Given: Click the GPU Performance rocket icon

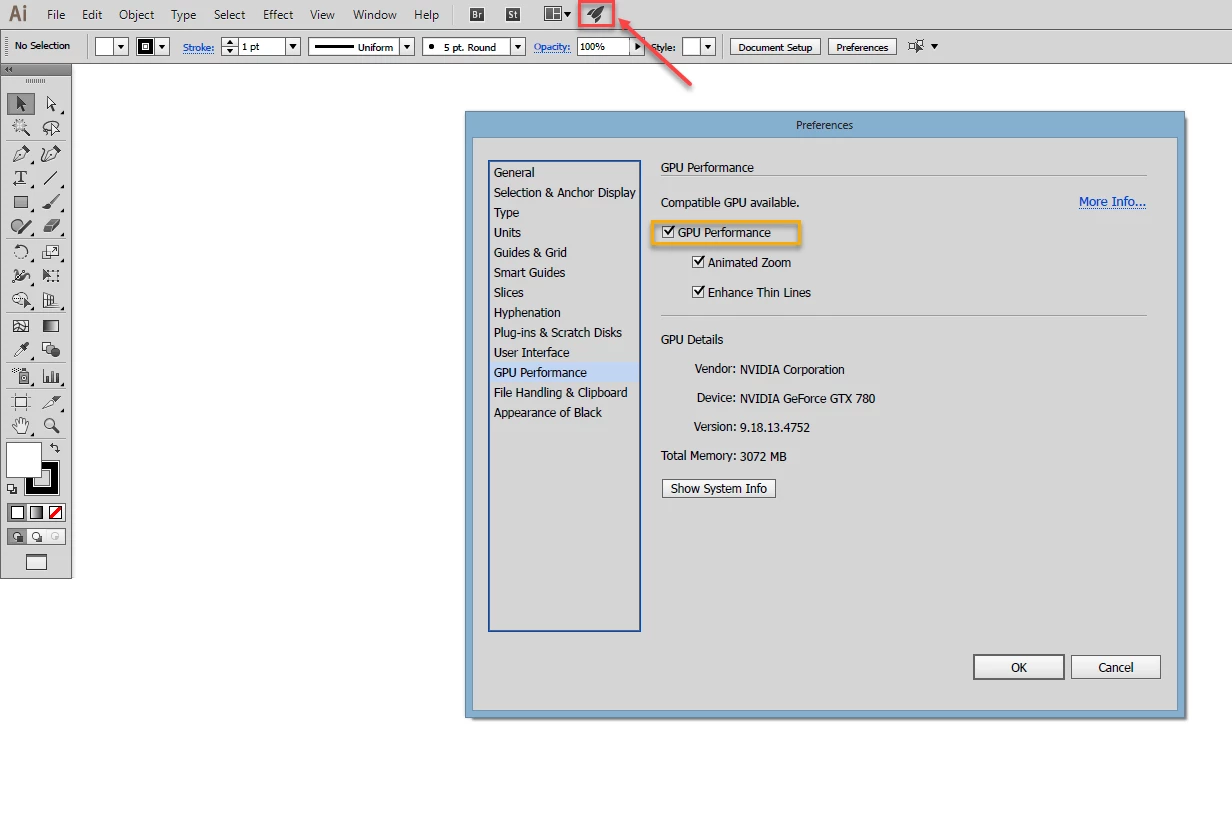Looking at the screenshot, I should (596, 15).
